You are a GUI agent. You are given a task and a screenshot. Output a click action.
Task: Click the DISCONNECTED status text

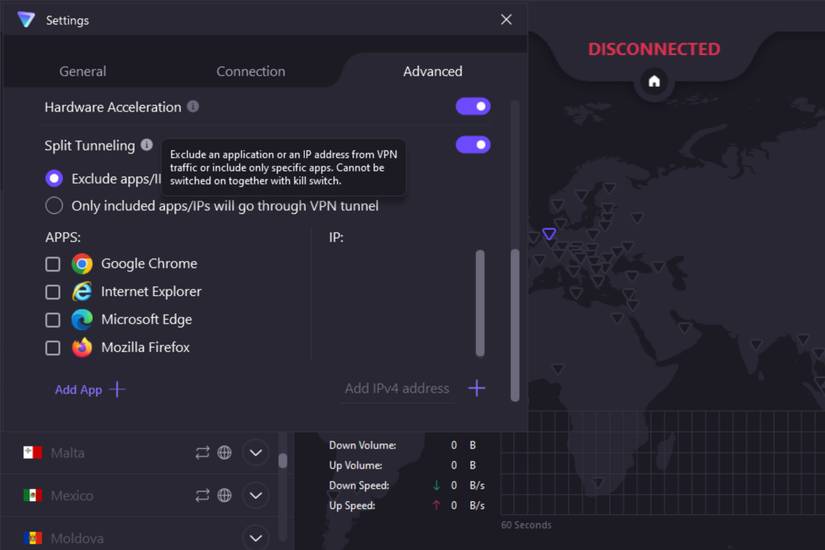click(x=654, y=49)
